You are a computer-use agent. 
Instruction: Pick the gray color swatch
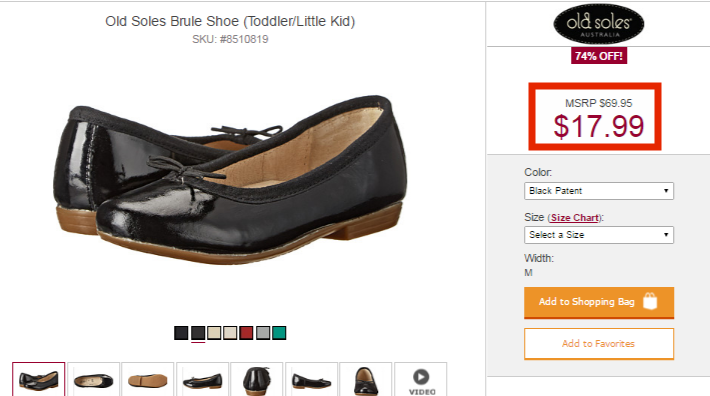(263, 333)
